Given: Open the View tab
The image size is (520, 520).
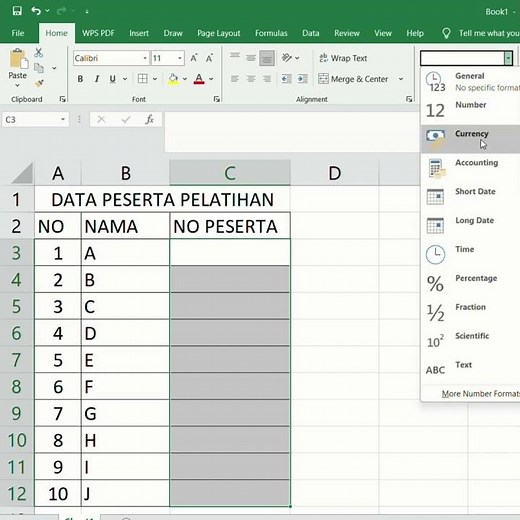Looking at the screenshot, I should pos(383,33).
